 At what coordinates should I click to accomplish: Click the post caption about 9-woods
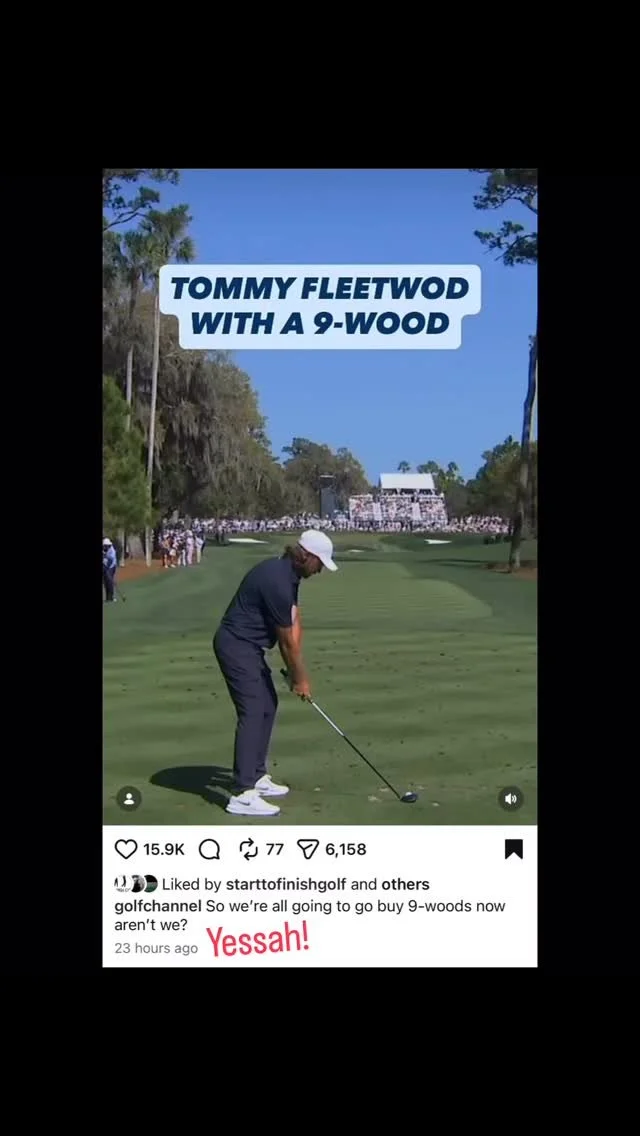click(x=309, y=915)
